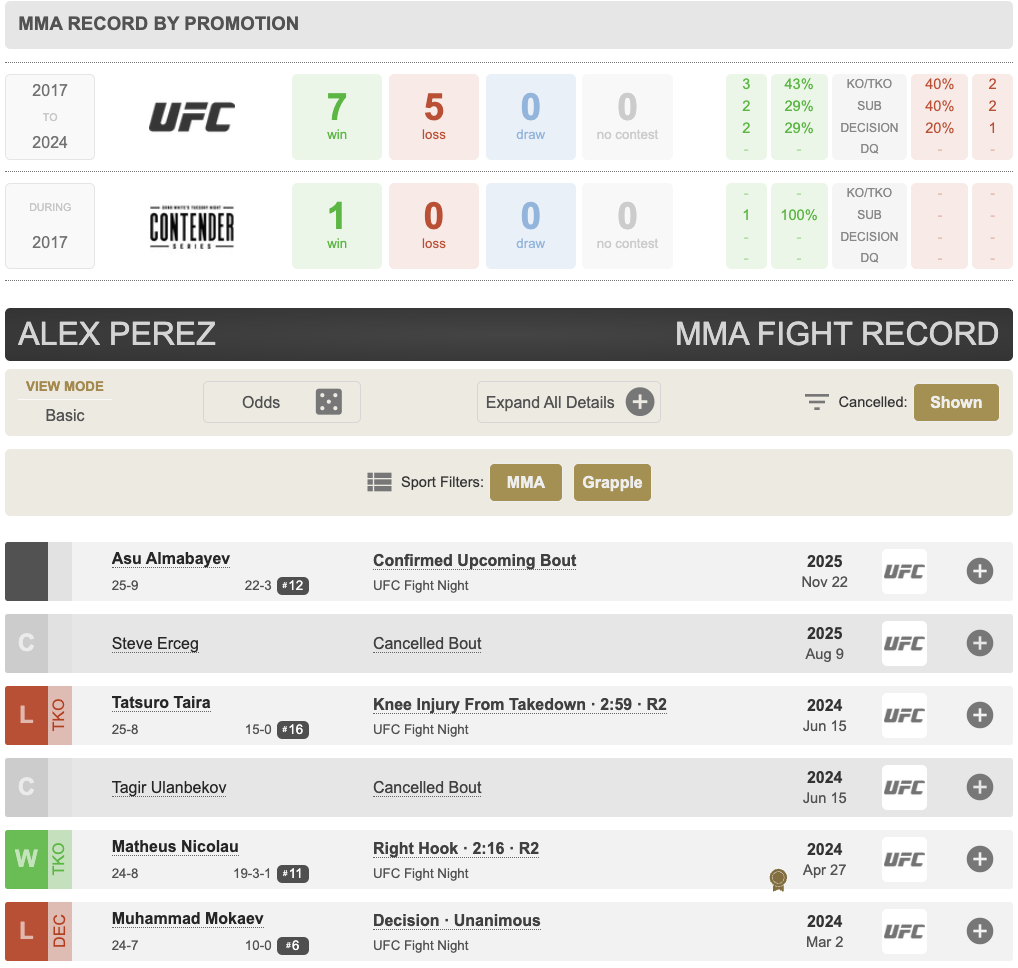Click the list icon beside Sport Filters
The height and width of the screenshot is (968, 1018).
pyautogui.click(x=379, y=482)
